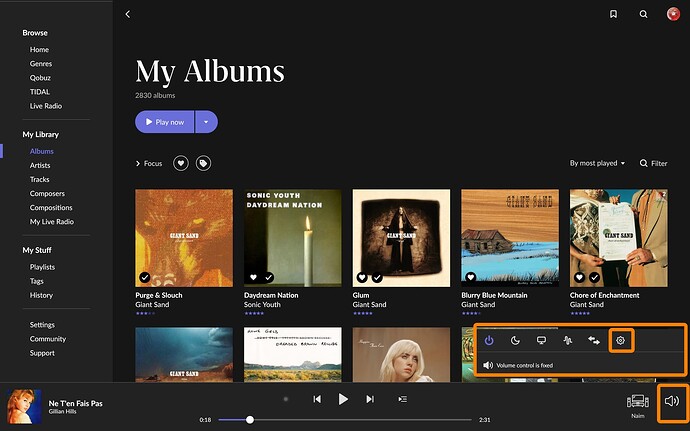
Task: Open the Purge & Slouch album cover
Action: pos(184,238)
